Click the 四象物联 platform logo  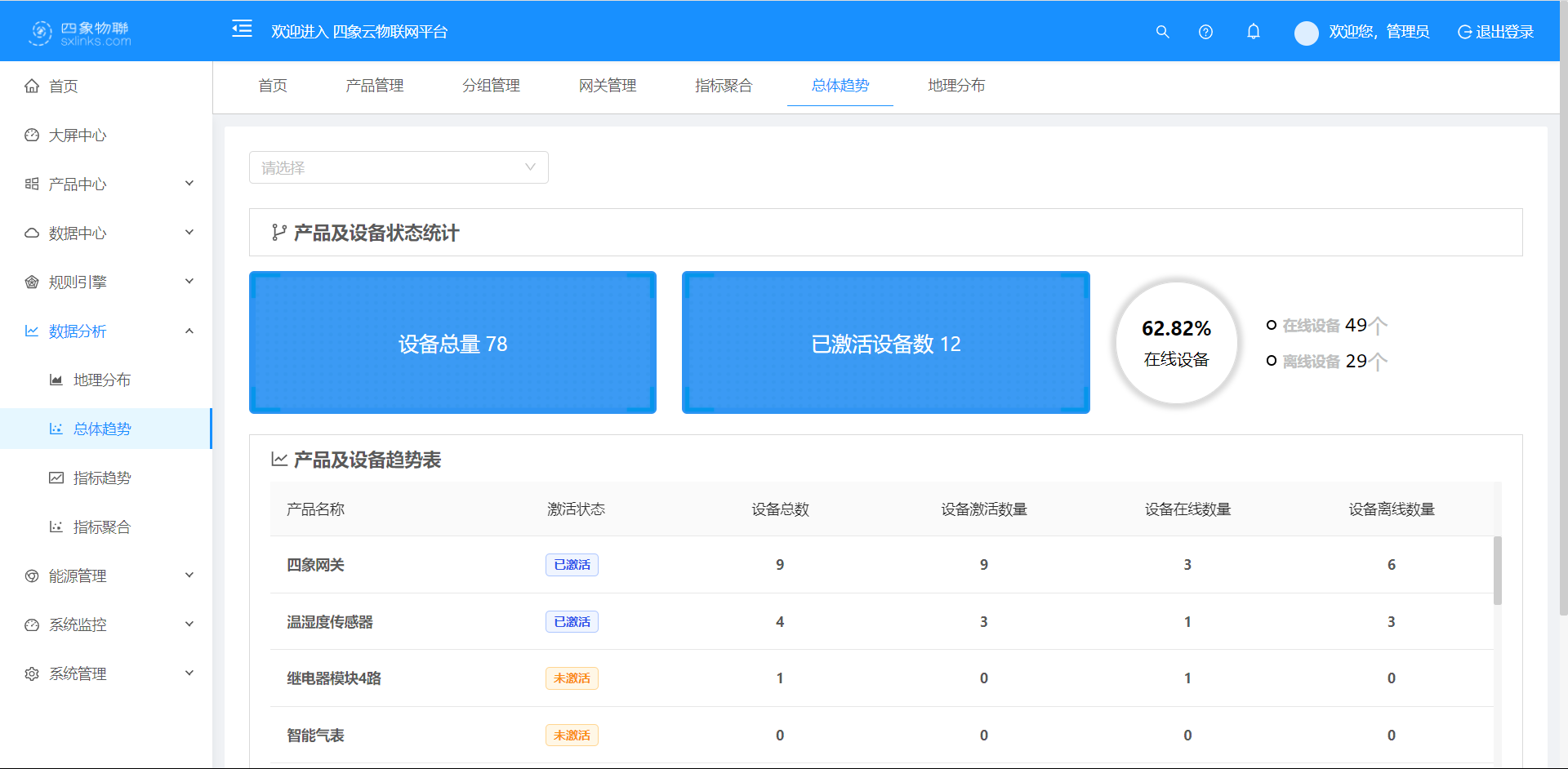(78, 32)
